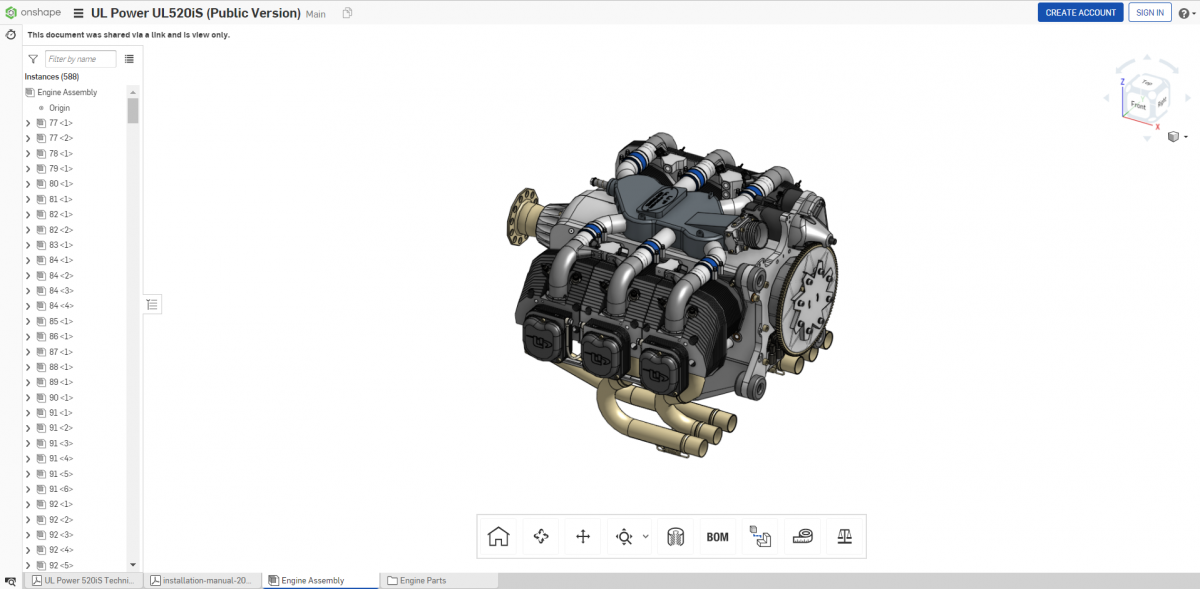
Task: Open the zoom tool dropdown arrow
Action: (646, 536)
